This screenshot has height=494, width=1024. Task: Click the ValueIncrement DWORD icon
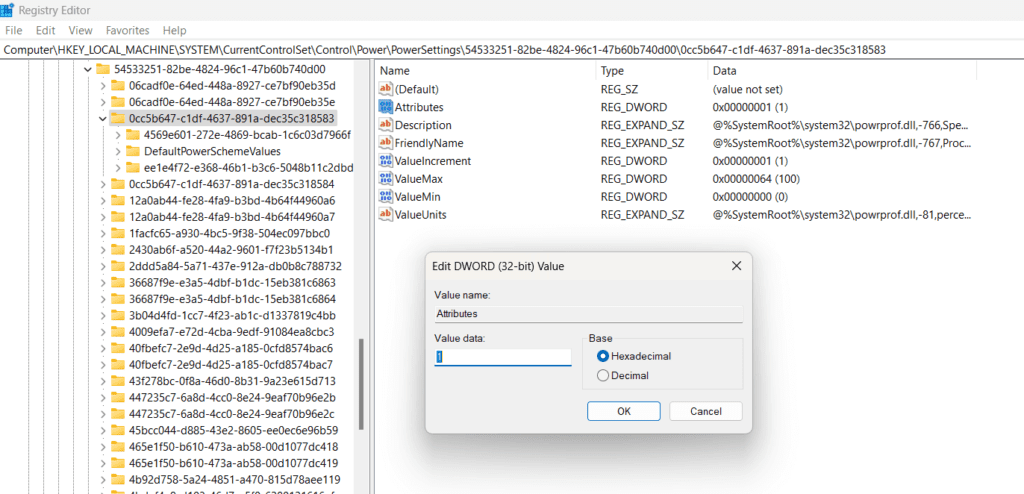click(385, 161)
